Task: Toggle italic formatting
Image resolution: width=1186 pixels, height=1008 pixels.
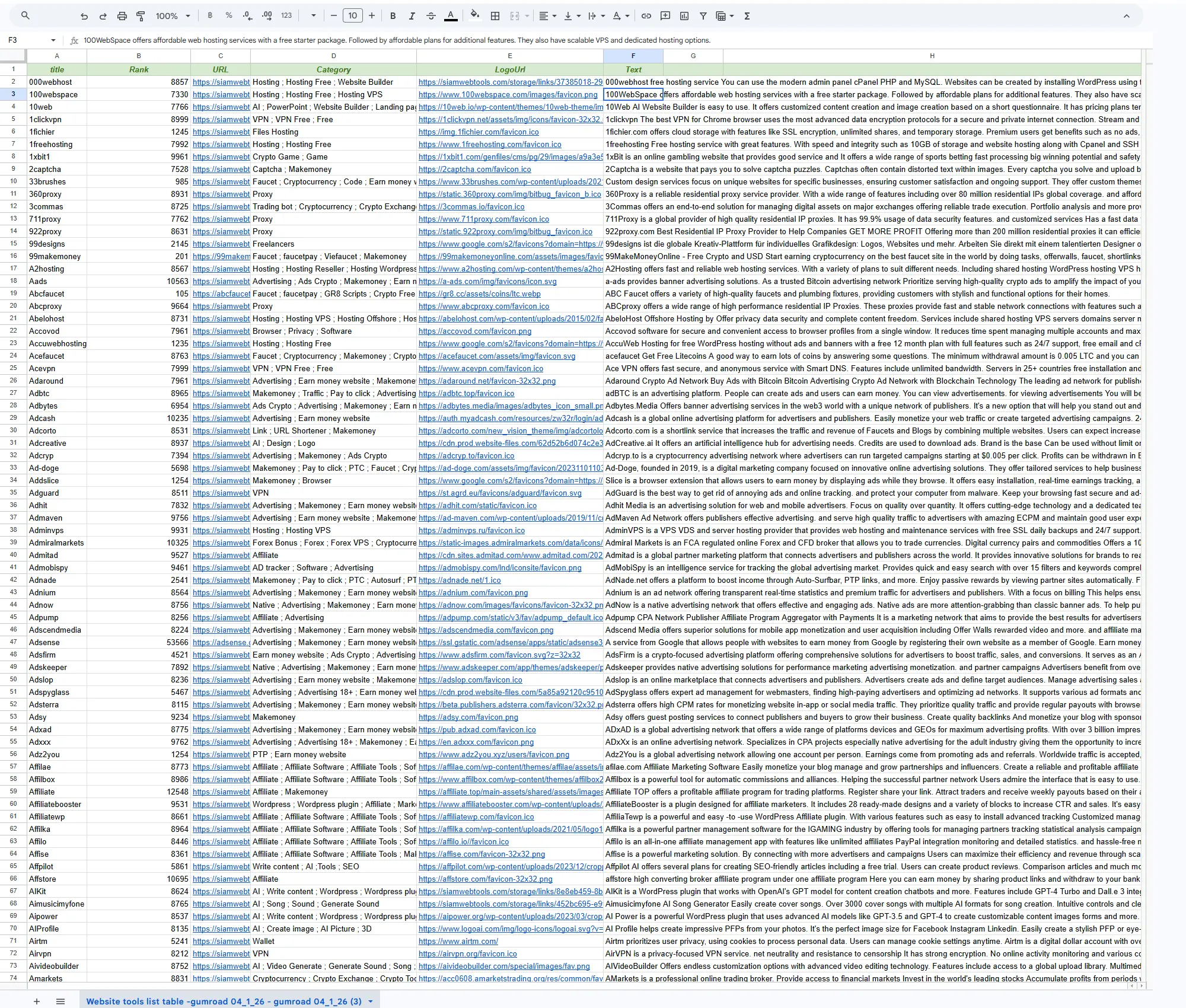Action: pos(412,16)
